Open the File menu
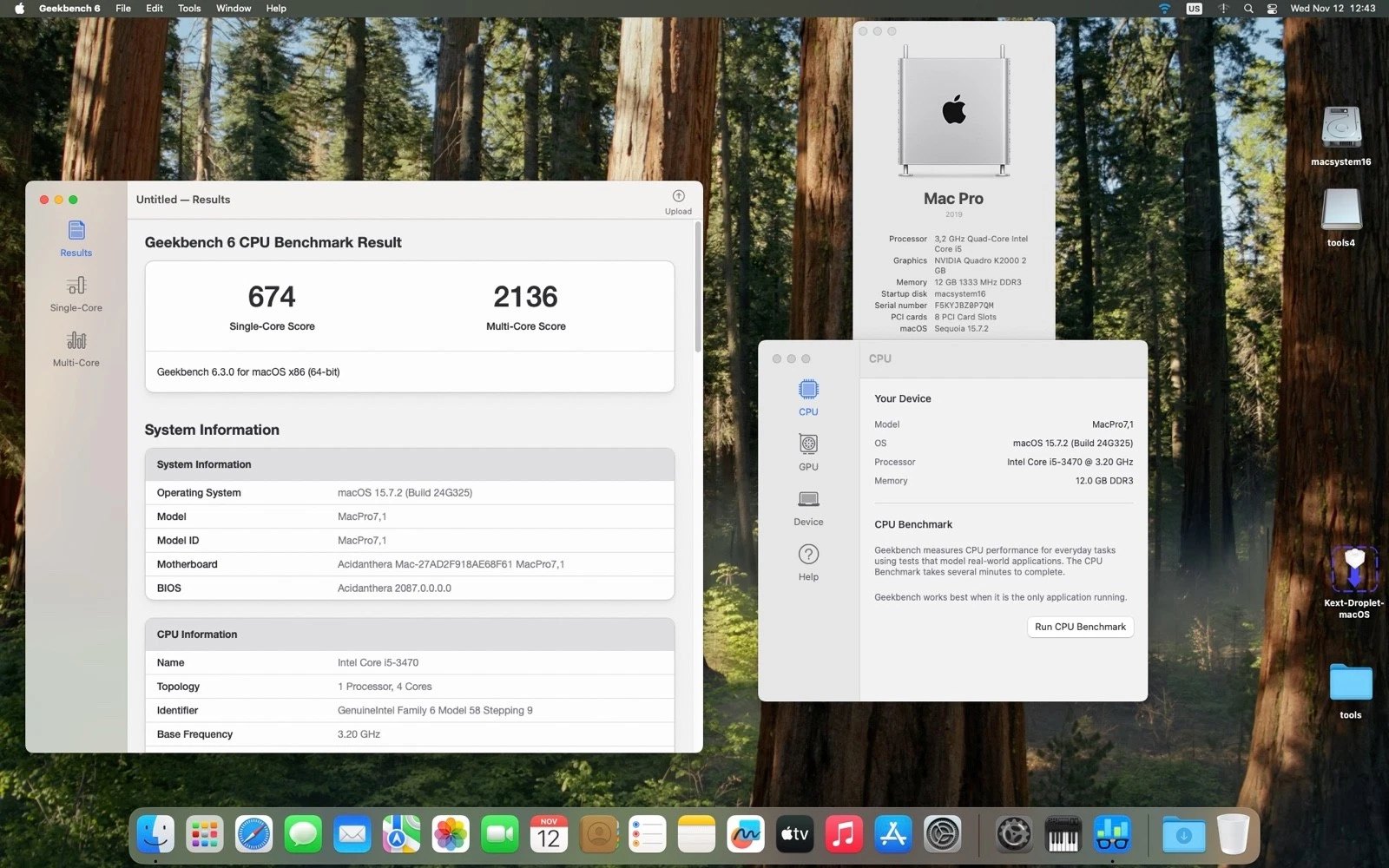1389x868 pixels. click(x=123, y=9)
